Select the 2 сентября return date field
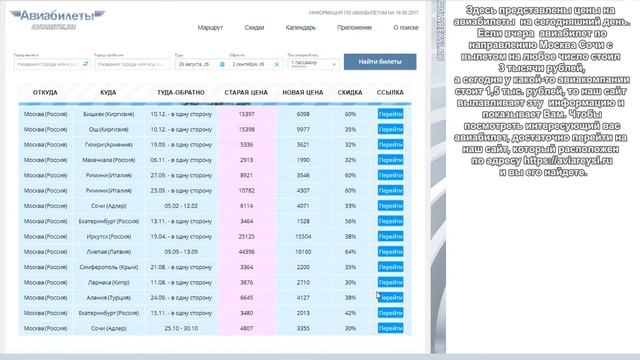This screenshot has width=640, height=360. pyautogui.click(x=256, y=64)
